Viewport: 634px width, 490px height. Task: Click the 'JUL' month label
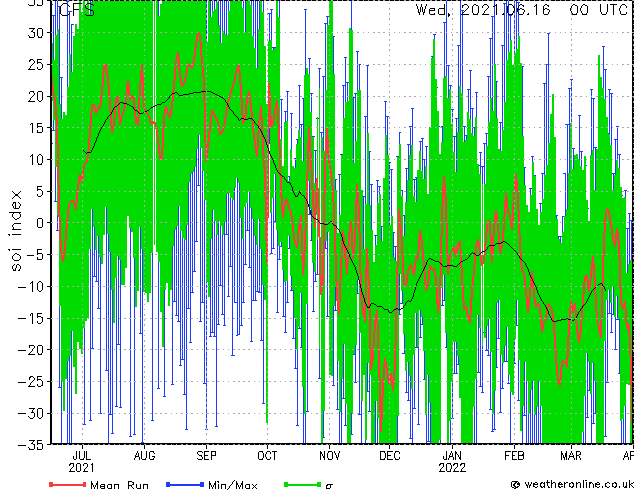[82, 456]
